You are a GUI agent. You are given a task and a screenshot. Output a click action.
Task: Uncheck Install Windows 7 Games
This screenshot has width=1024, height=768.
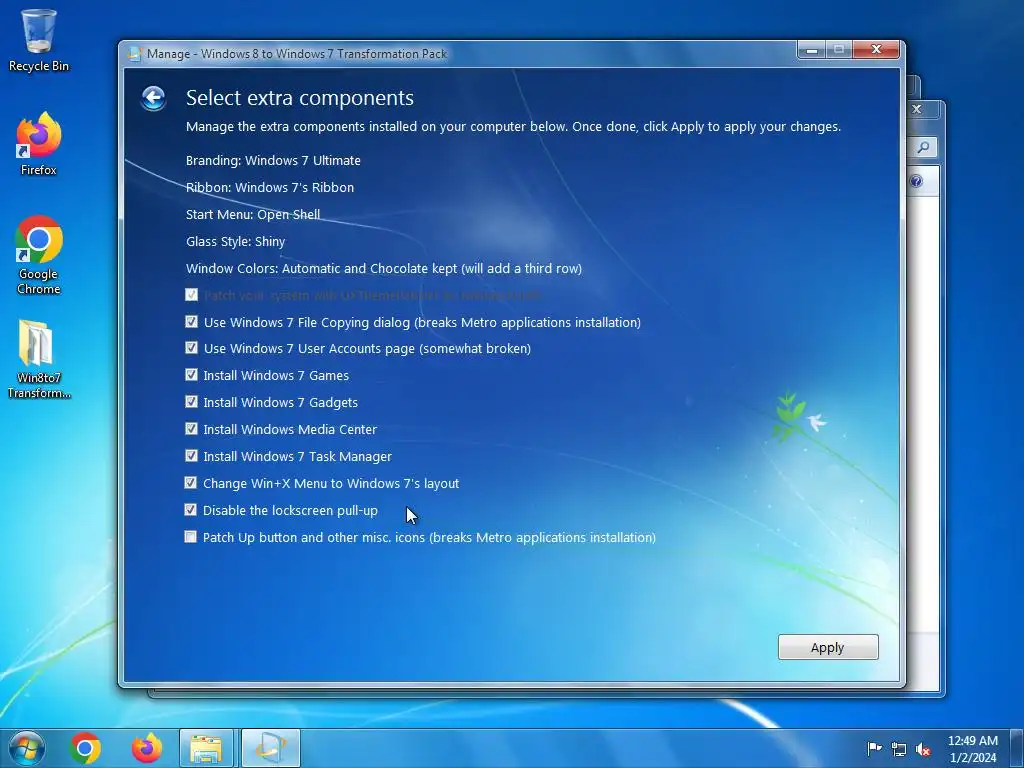[x=191, y=375]
